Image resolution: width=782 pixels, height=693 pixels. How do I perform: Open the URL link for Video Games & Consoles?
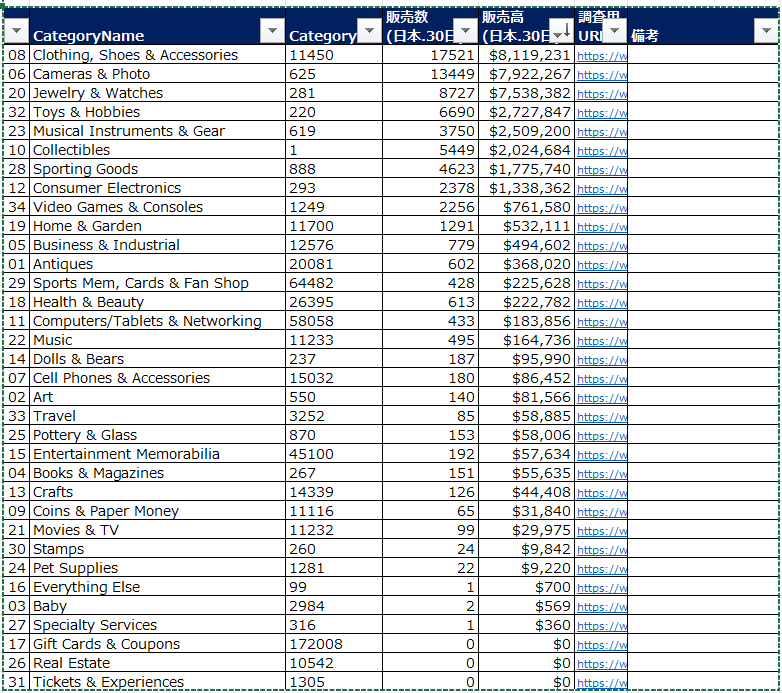[601, 208]
